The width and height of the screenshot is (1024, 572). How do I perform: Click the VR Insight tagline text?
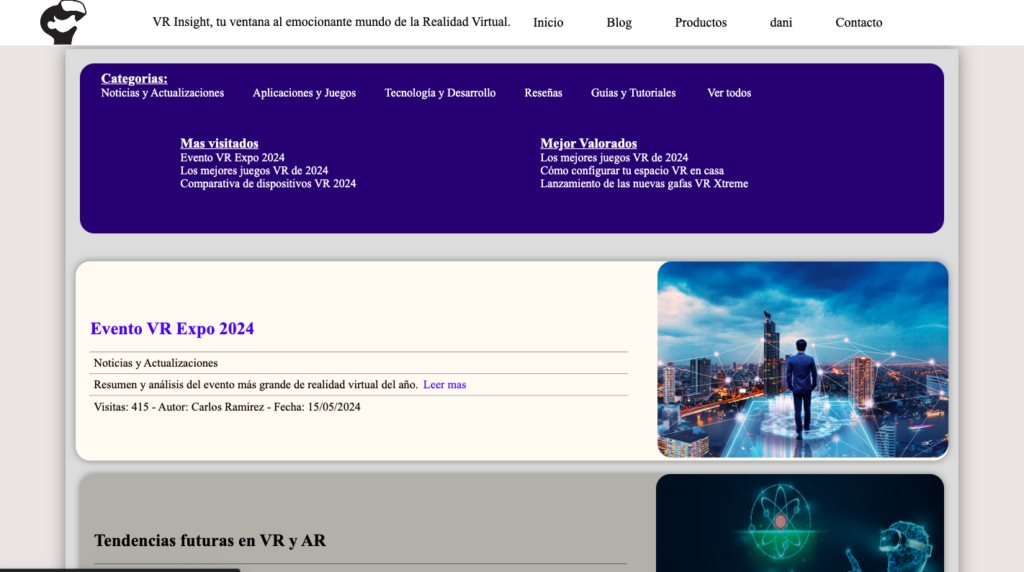[331, 22]
